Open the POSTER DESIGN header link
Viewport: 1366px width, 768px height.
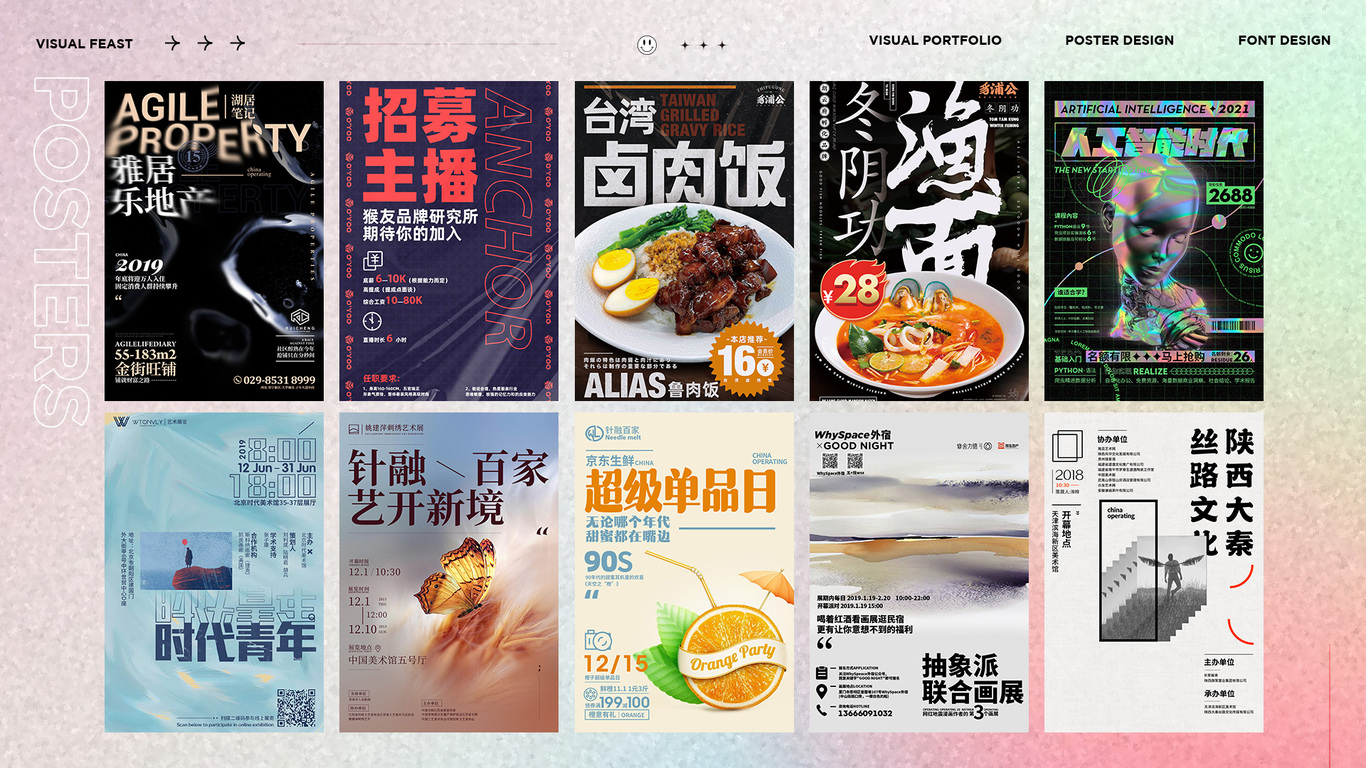[1119, 40]
